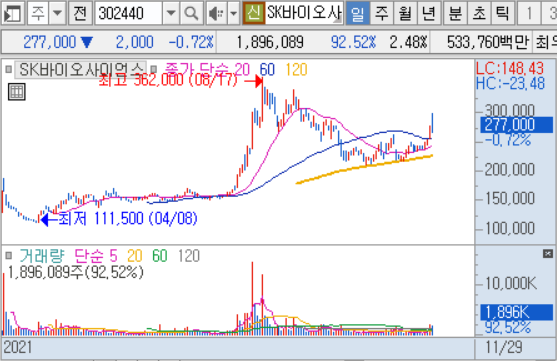
Task: Click the data table grid icon on chart
Action: tap(17, 92)
